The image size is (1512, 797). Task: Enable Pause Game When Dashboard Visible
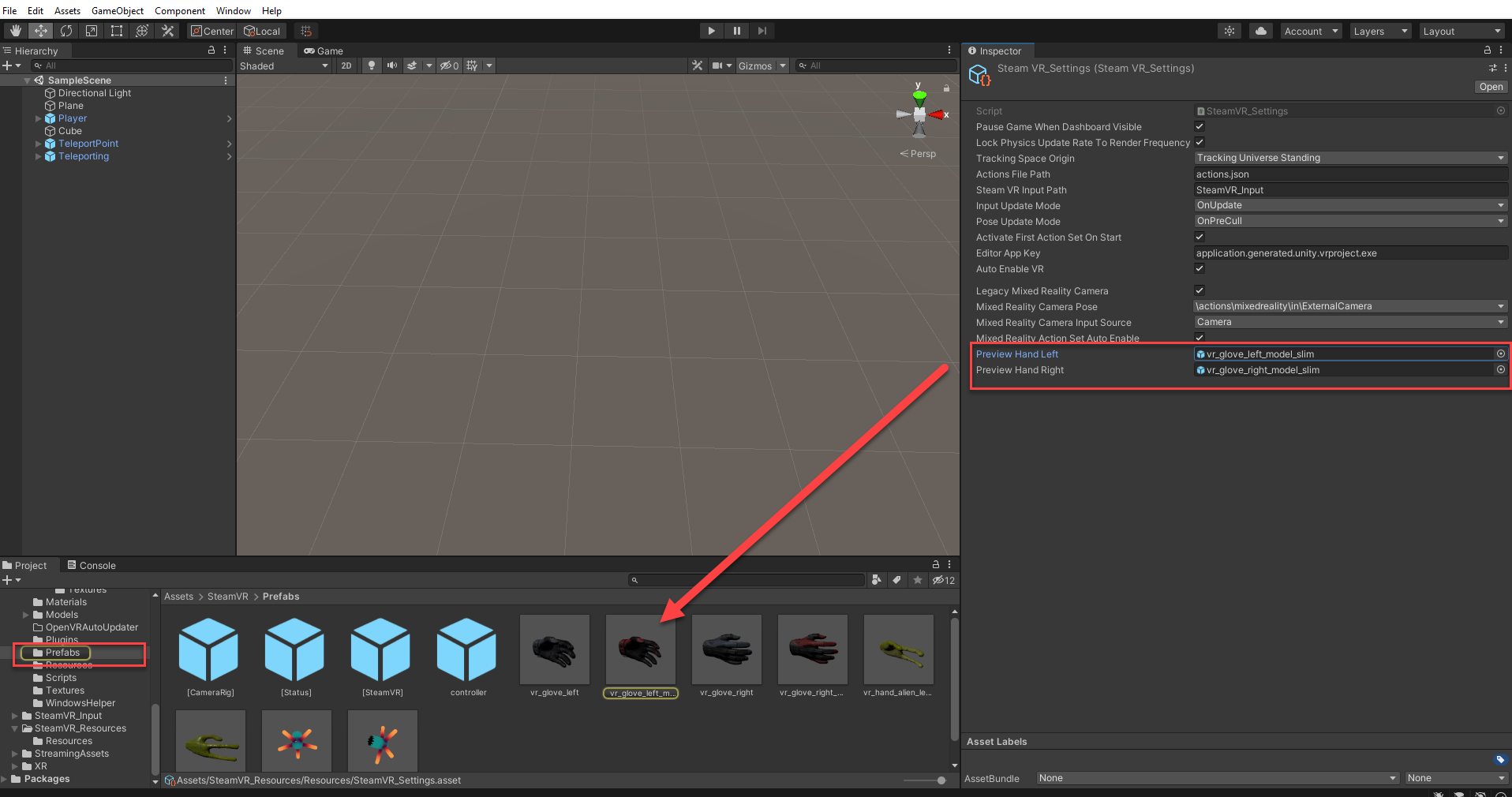click(1199, 126)
